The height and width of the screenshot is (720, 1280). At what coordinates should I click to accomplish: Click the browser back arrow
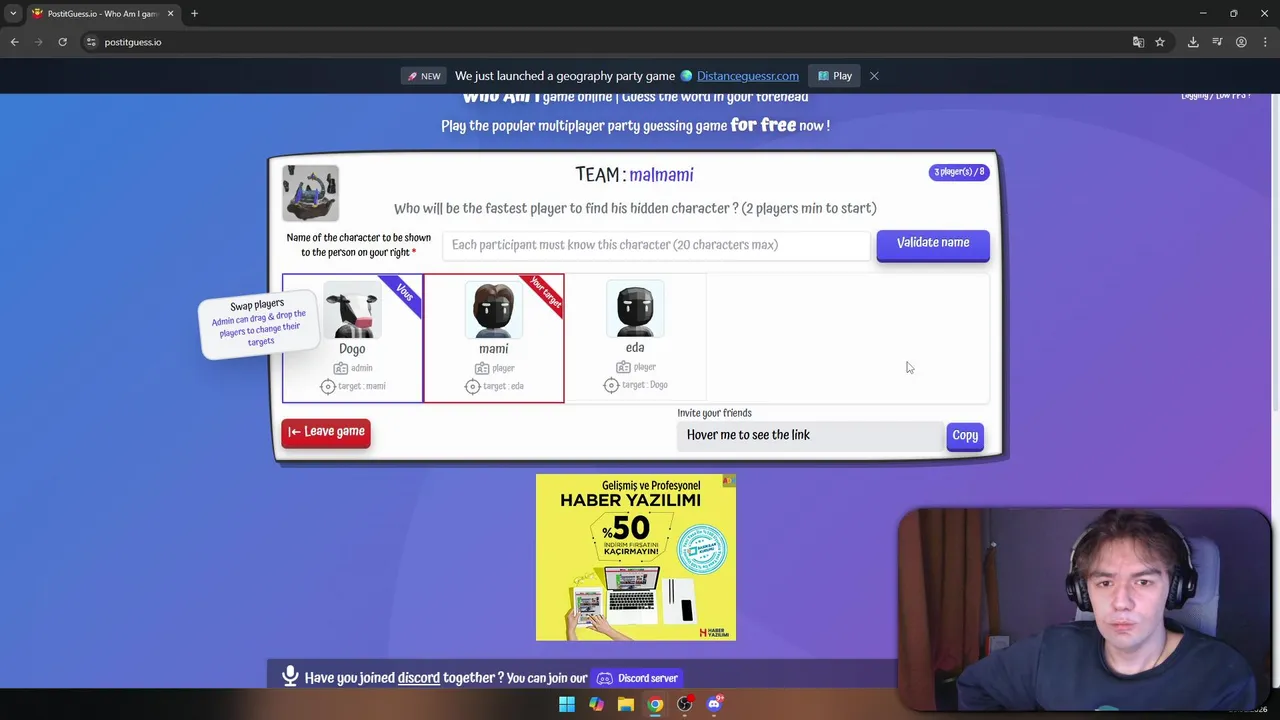pos(14,42)
